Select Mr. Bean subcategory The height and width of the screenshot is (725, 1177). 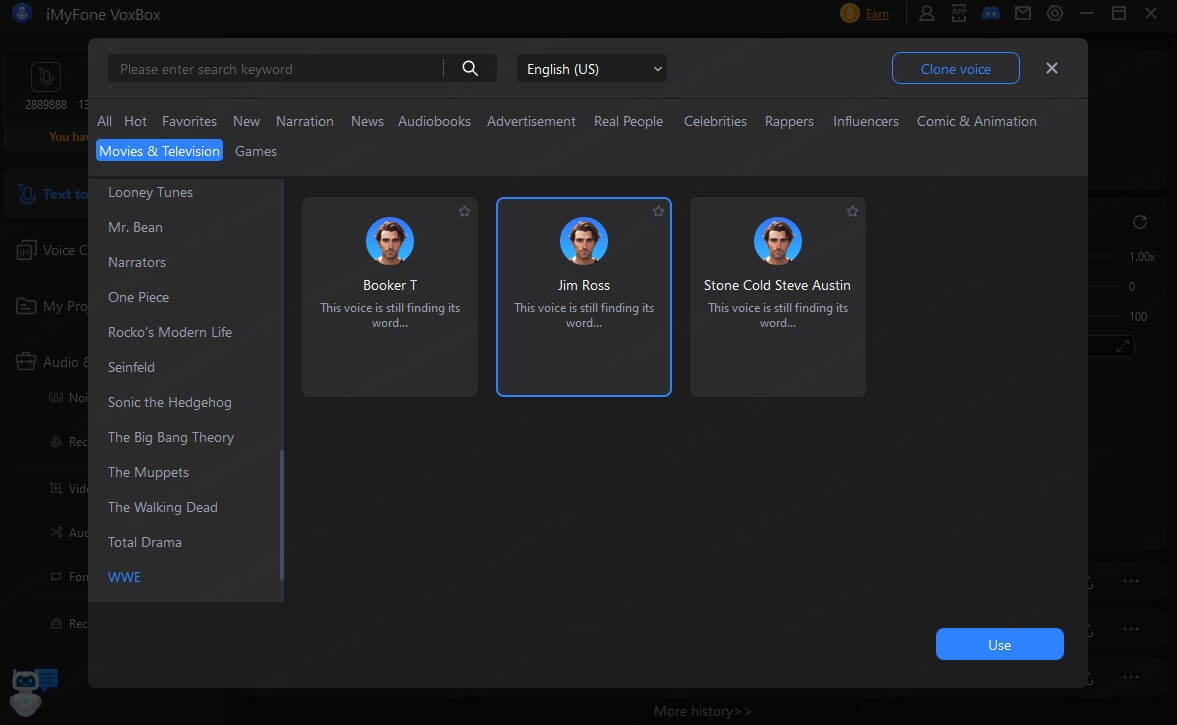135,227
